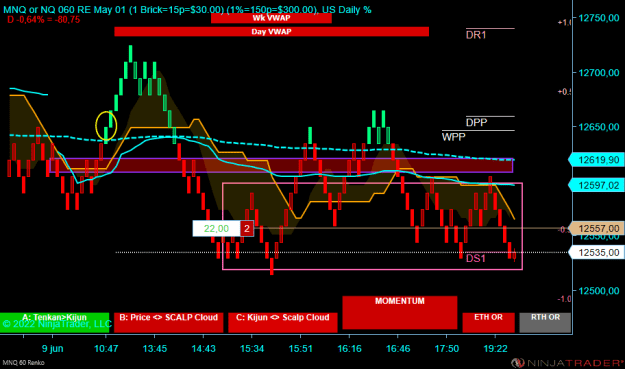Image resolution: width=625 pixels, height=369 pixels.
Task: Click the 15:34 time axis label
Action: pyautogui.click(x=252, y=349)
